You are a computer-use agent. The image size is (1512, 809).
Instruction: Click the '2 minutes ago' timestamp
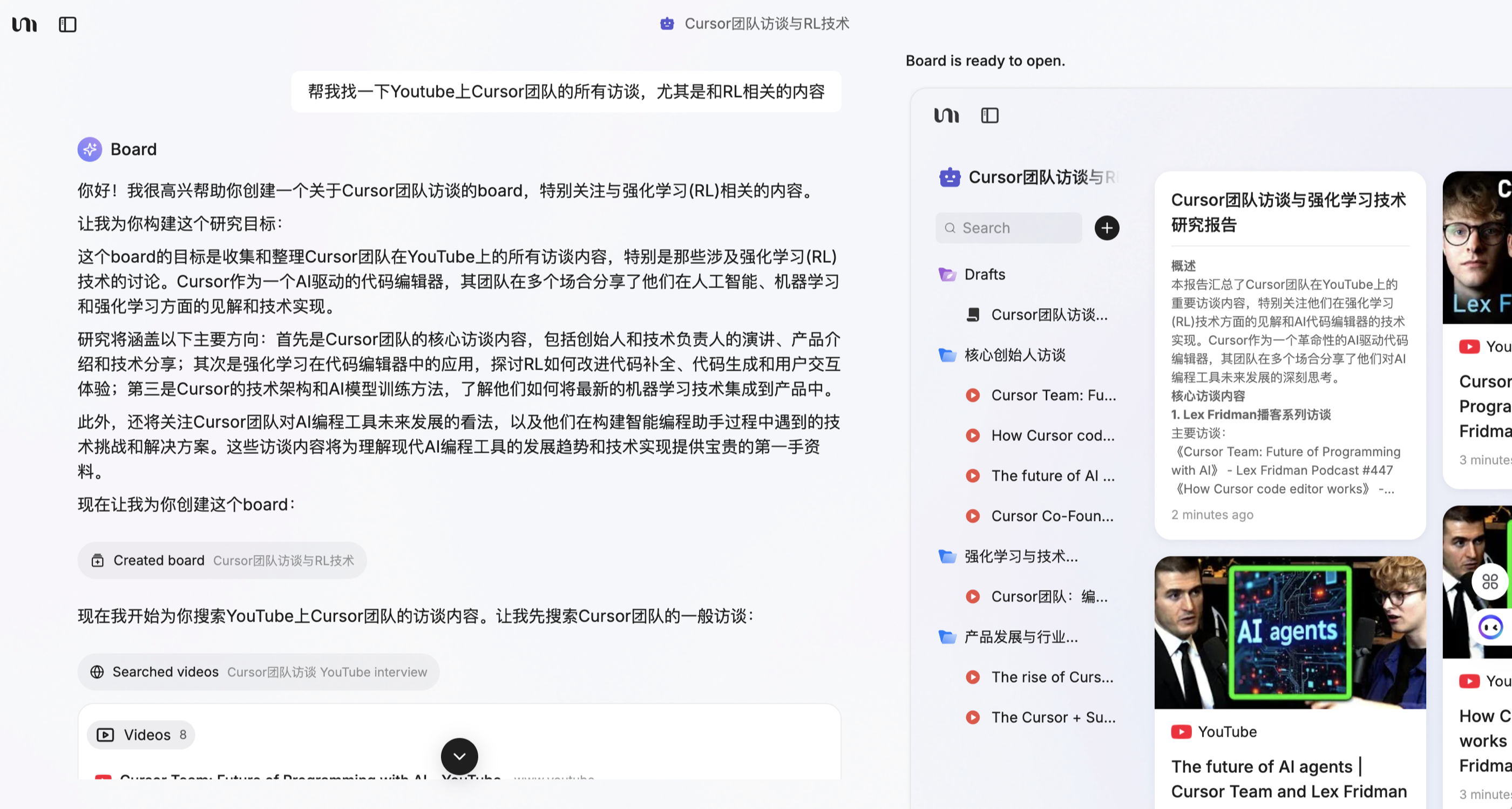pyautogui.click(x=1211, y=514)
